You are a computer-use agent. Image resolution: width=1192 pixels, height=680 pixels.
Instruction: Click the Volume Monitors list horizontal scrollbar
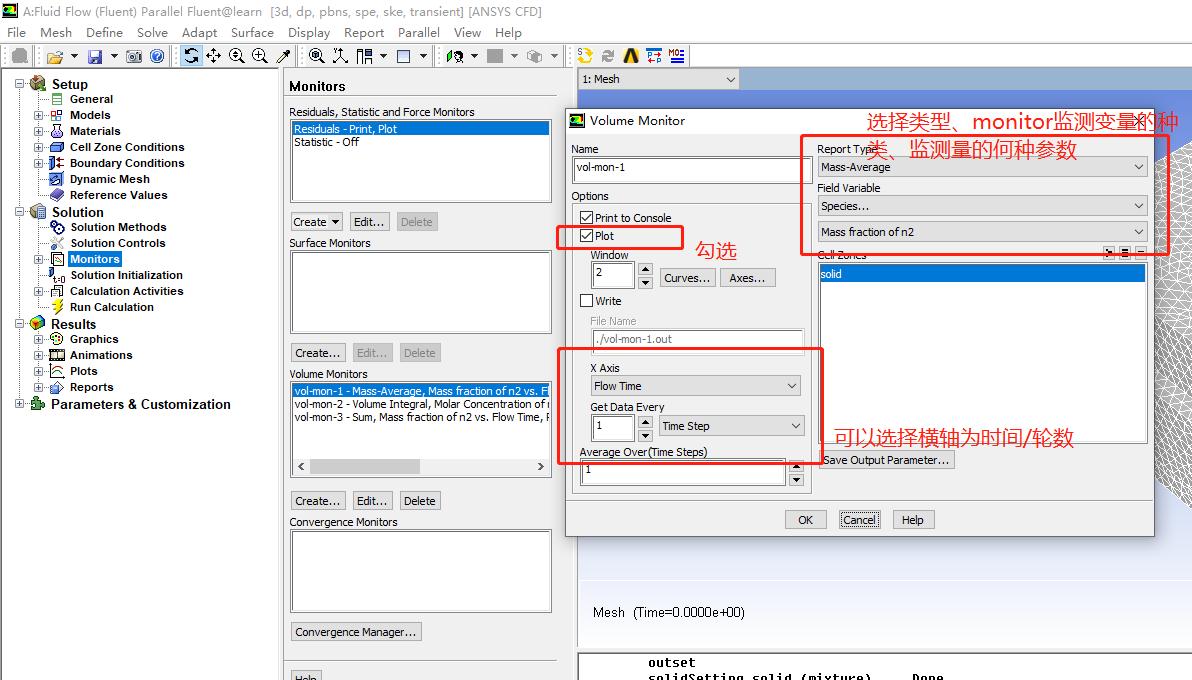[x=365, y=466]
